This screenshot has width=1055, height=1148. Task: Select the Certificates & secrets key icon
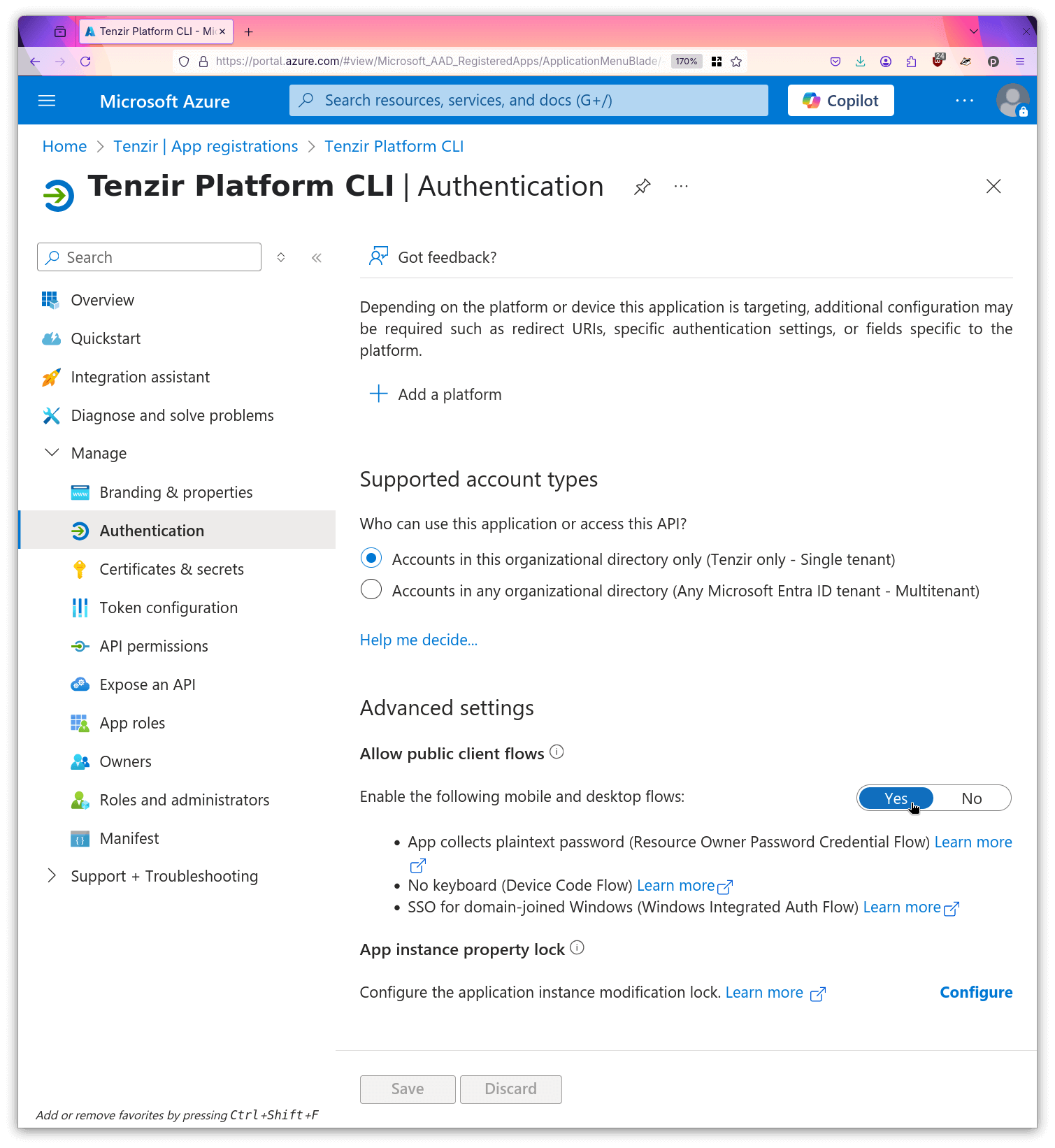(x=80, y=569)
